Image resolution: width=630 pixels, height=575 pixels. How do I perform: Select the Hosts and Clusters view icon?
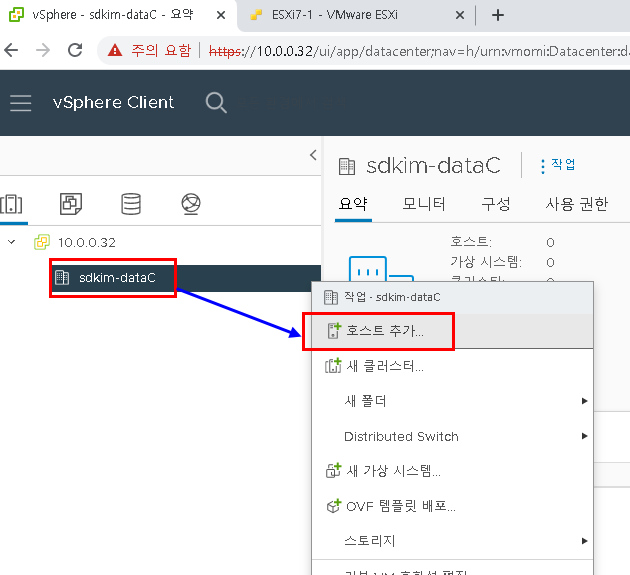(11, 204)
